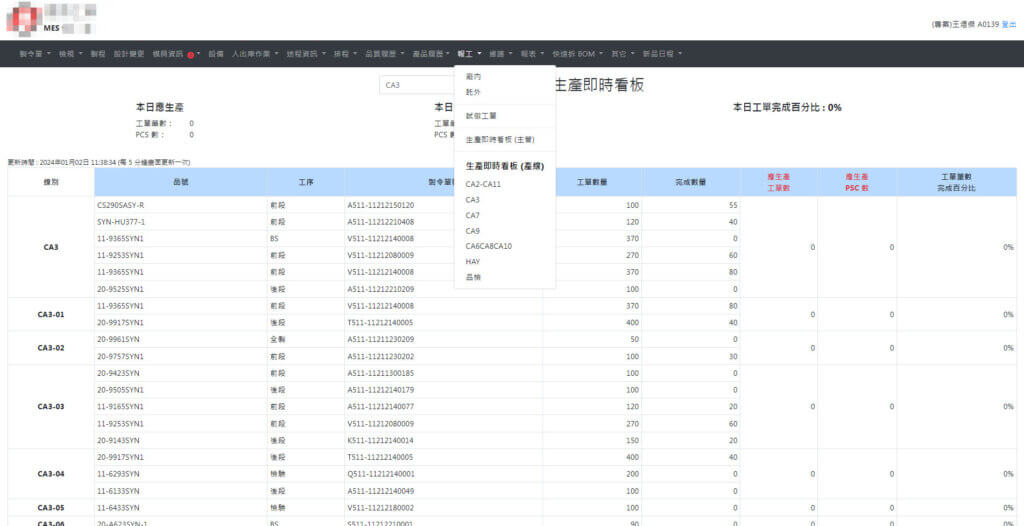Open the 製令單 dropdown menu
The width and height of the screenshot is (1024, 526).
(37, 53)
